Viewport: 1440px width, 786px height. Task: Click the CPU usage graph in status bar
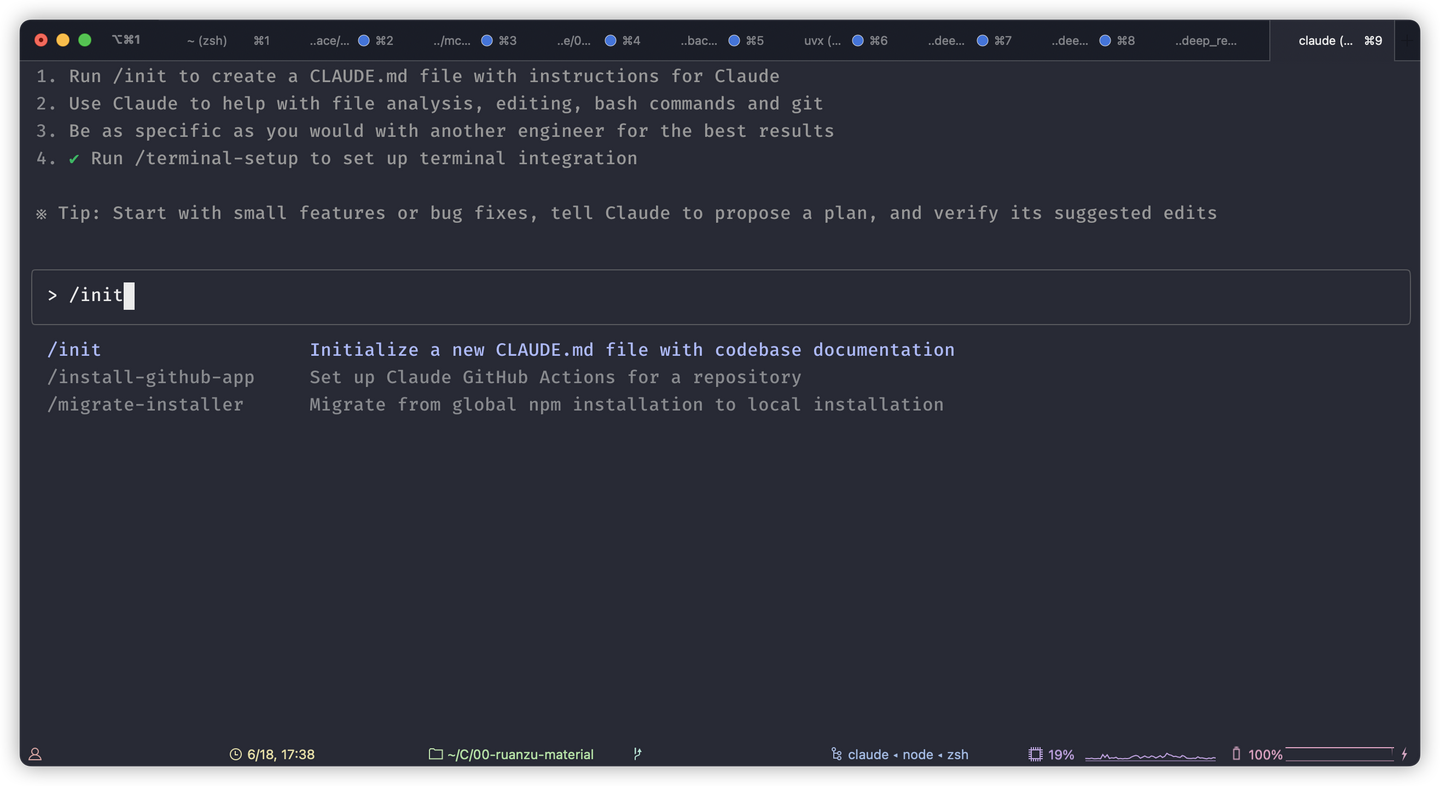pos(1150,756)
